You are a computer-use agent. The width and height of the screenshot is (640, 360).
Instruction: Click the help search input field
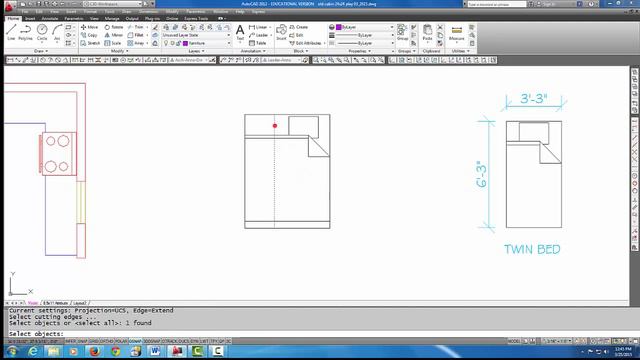pos(497,4)
